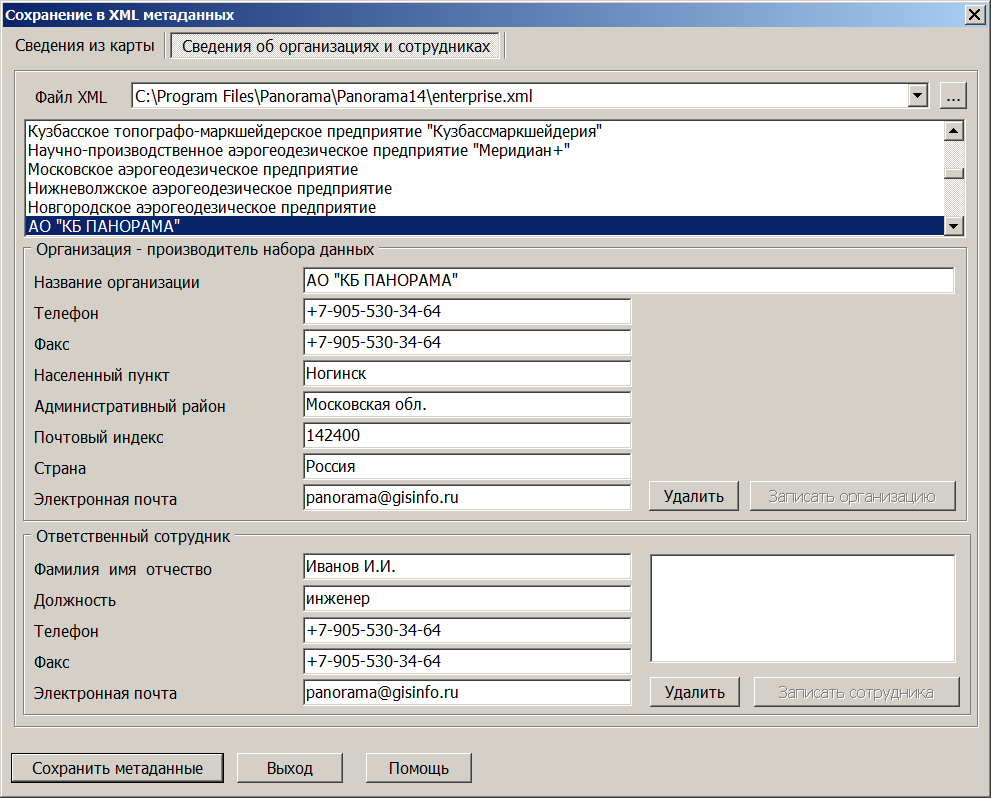The height and width of the screenshot is (798, 991).
Task: Click the "Записать организацию" button
Action: tap(851, 496)
